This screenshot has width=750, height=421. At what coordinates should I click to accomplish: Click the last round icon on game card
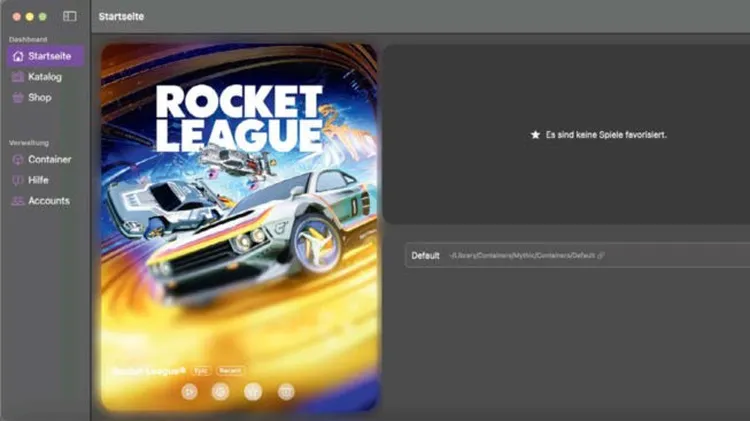286,392
